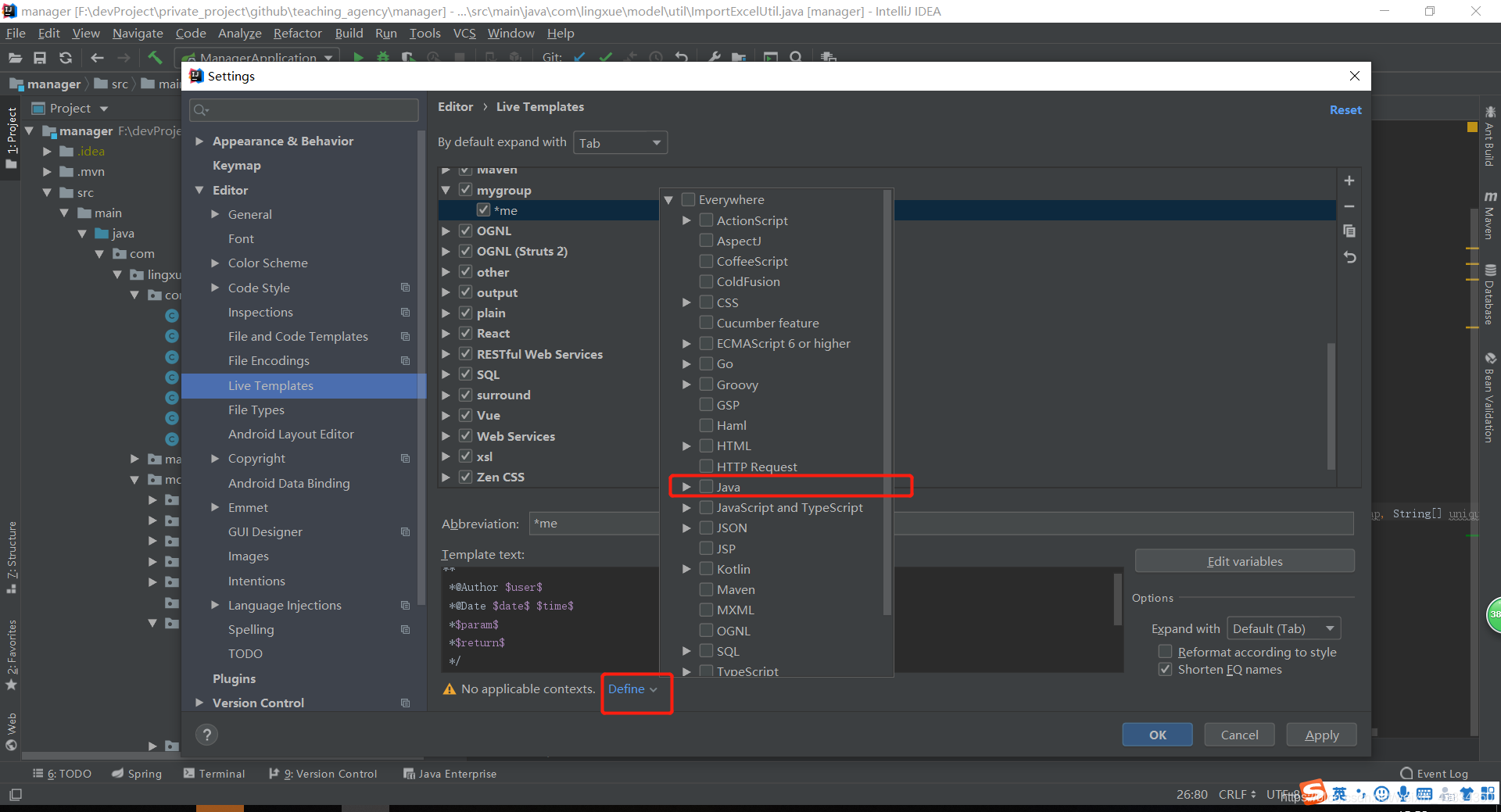This screenshot has width=1501, height=812.
Task: Click the context list vertical scrollbar
Action: click(887, 402)
